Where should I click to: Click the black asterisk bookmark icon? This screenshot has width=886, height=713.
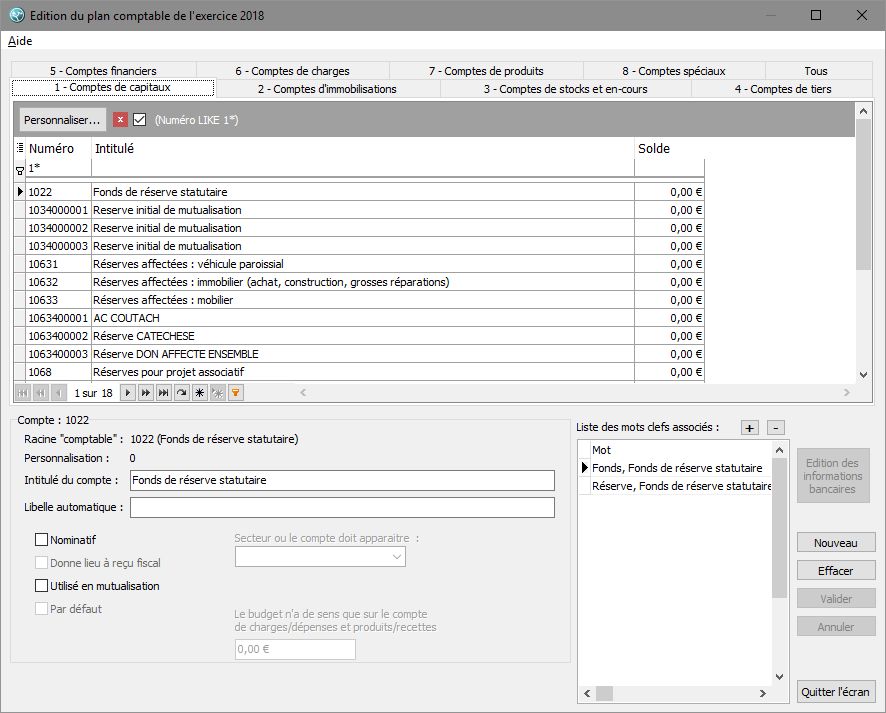(199, 394)
